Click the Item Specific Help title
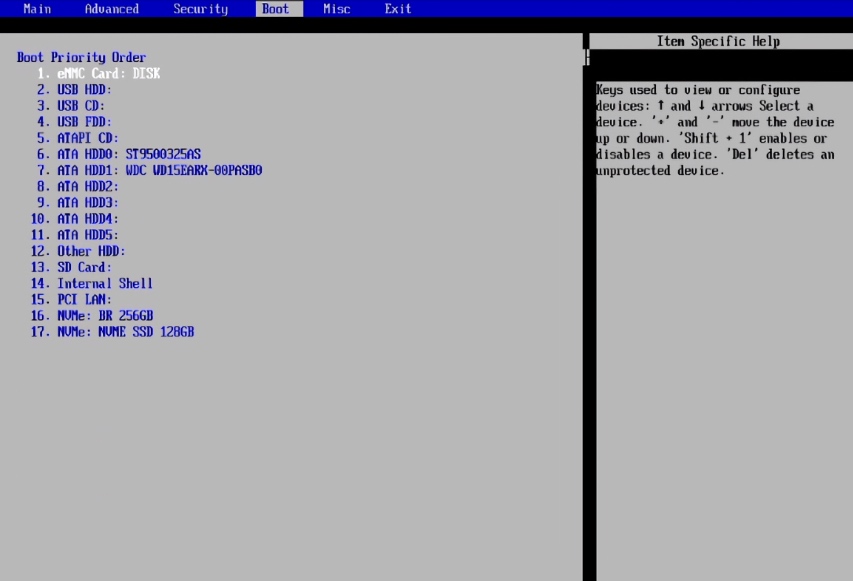This screenshot has width=853, height=581. click(x=718, y=41)
